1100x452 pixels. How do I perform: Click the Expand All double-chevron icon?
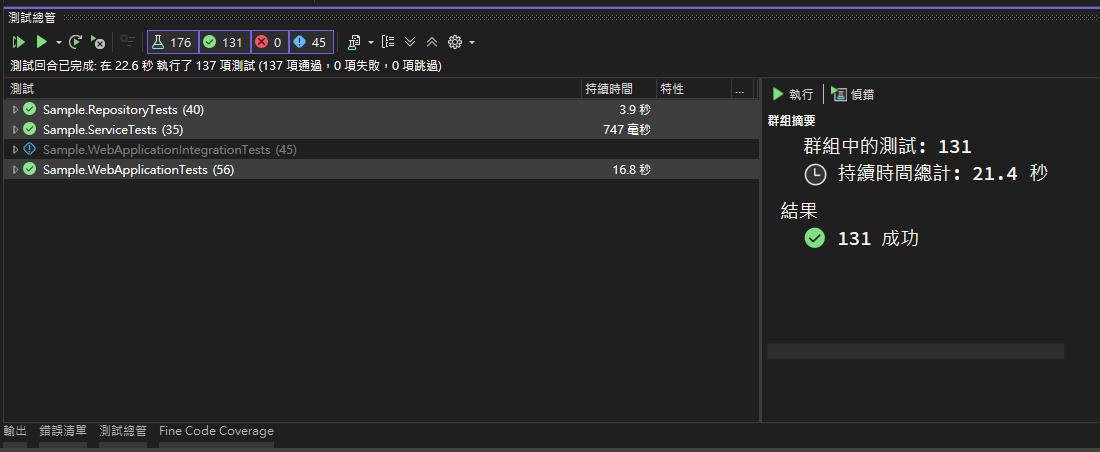pyautogui.click(x=410, y=42)
